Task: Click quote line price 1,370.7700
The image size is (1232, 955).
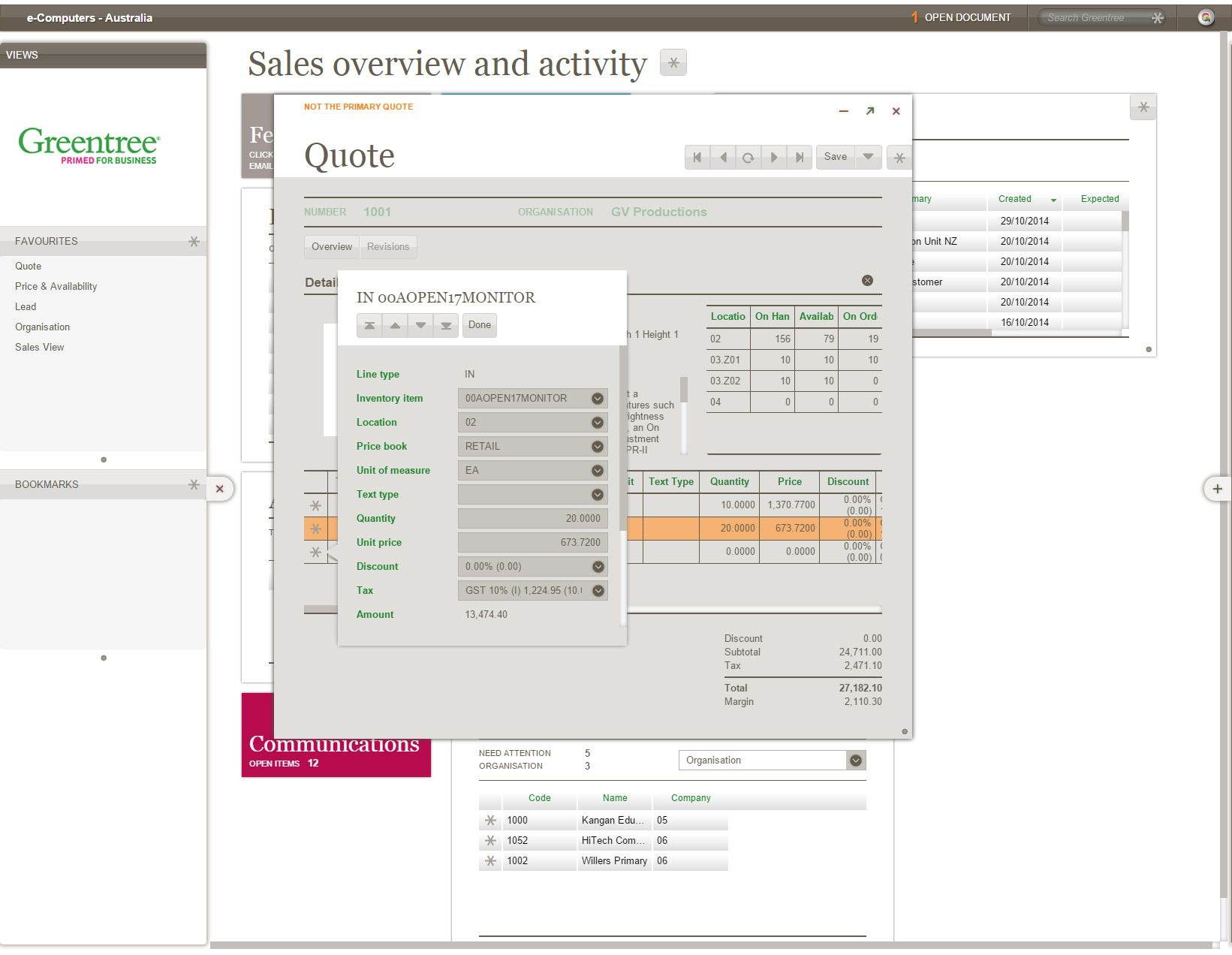Action: 791,505
